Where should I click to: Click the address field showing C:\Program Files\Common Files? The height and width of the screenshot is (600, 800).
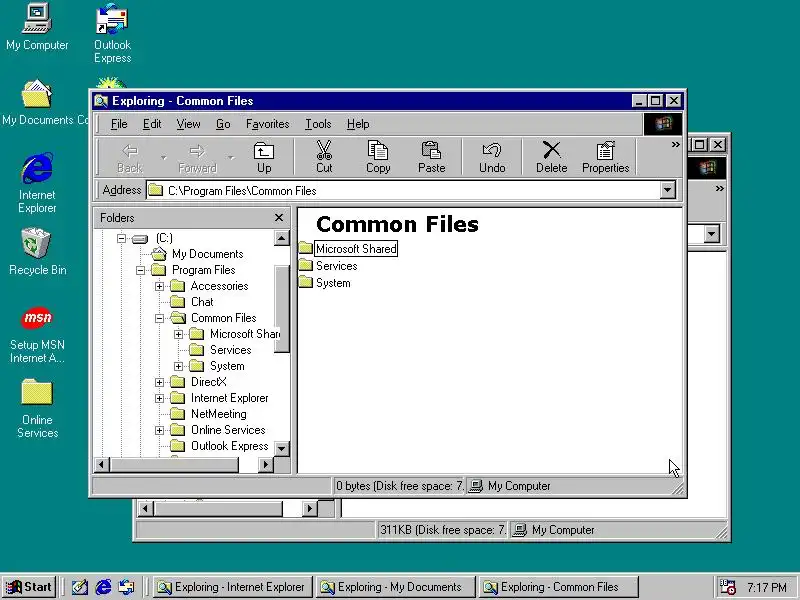403,190
